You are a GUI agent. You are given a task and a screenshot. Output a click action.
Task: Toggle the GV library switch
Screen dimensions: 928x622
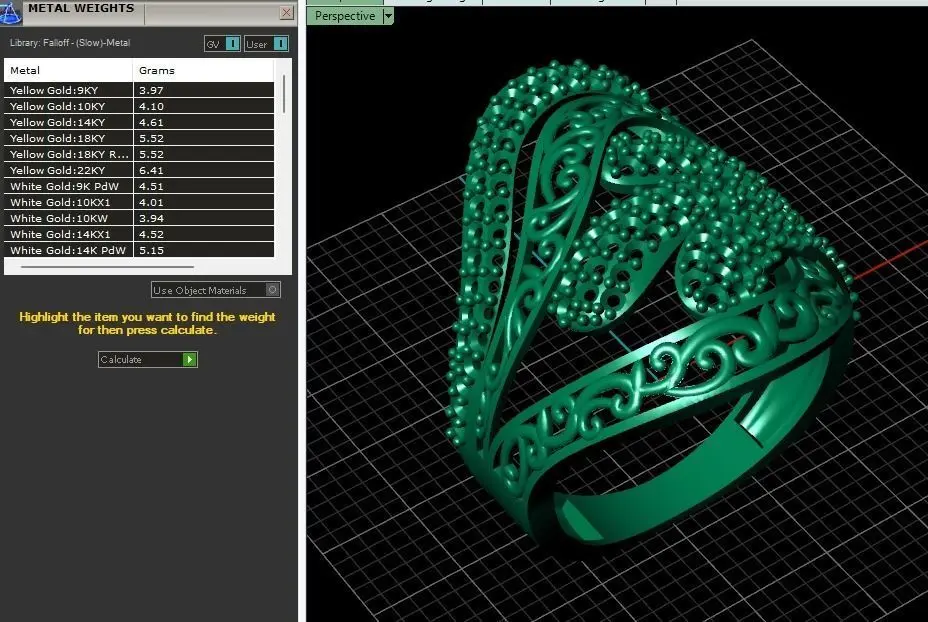(x=222, y=44)
